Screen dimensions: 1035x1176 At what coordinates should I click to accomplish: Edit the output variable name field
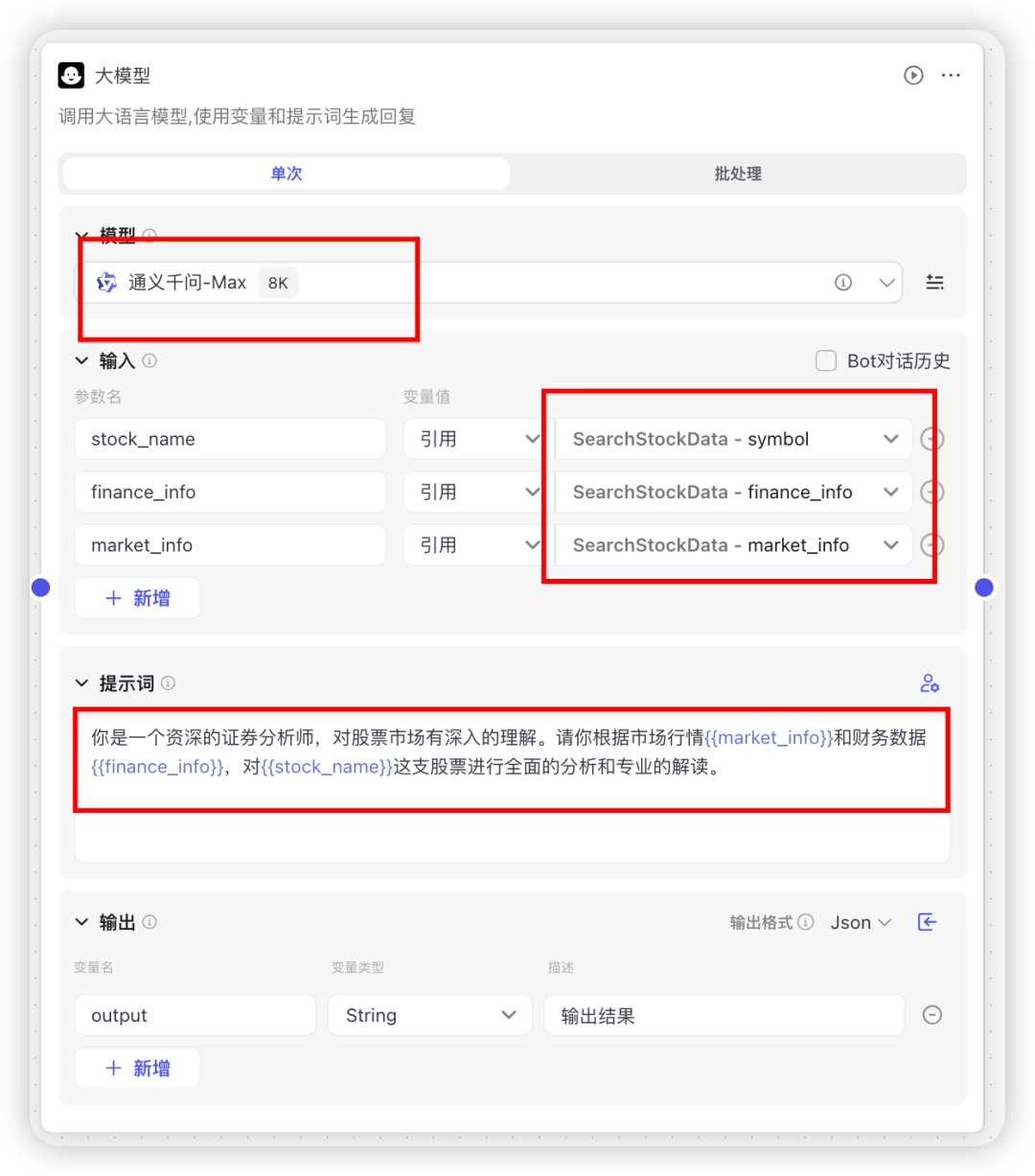195,1015
